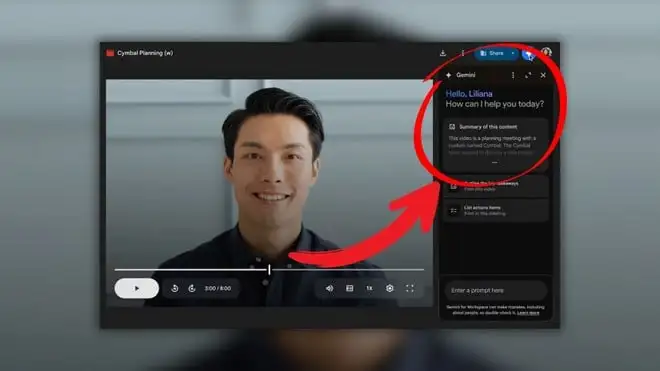660x371 pixels.
Task: Click the red video file icon
Action: point(110,53)
